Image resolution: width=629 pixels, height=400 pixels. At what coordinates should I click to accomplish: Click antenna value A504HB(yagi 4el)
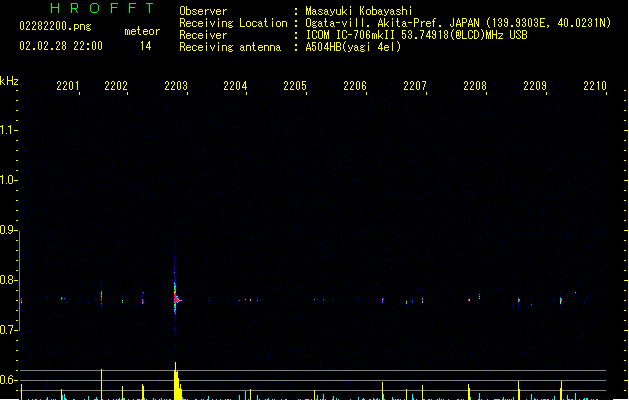(353, 47)
